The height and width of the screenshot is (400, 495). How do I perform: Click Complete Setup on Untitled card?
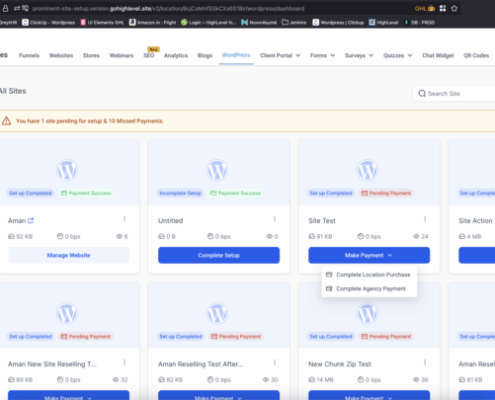[x=219, y=255]
